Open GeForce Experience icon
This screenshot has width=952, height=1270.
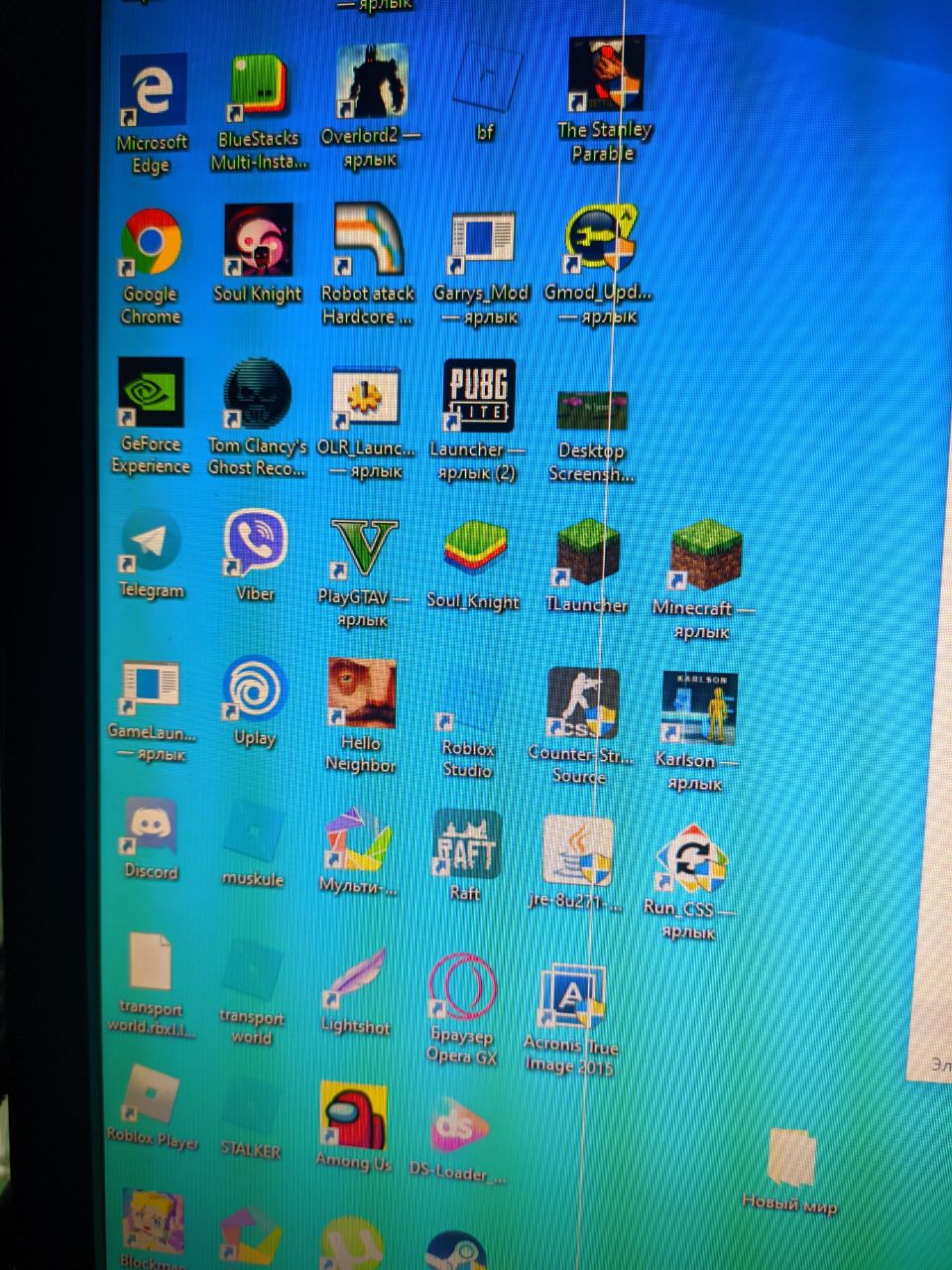point(151,393)
